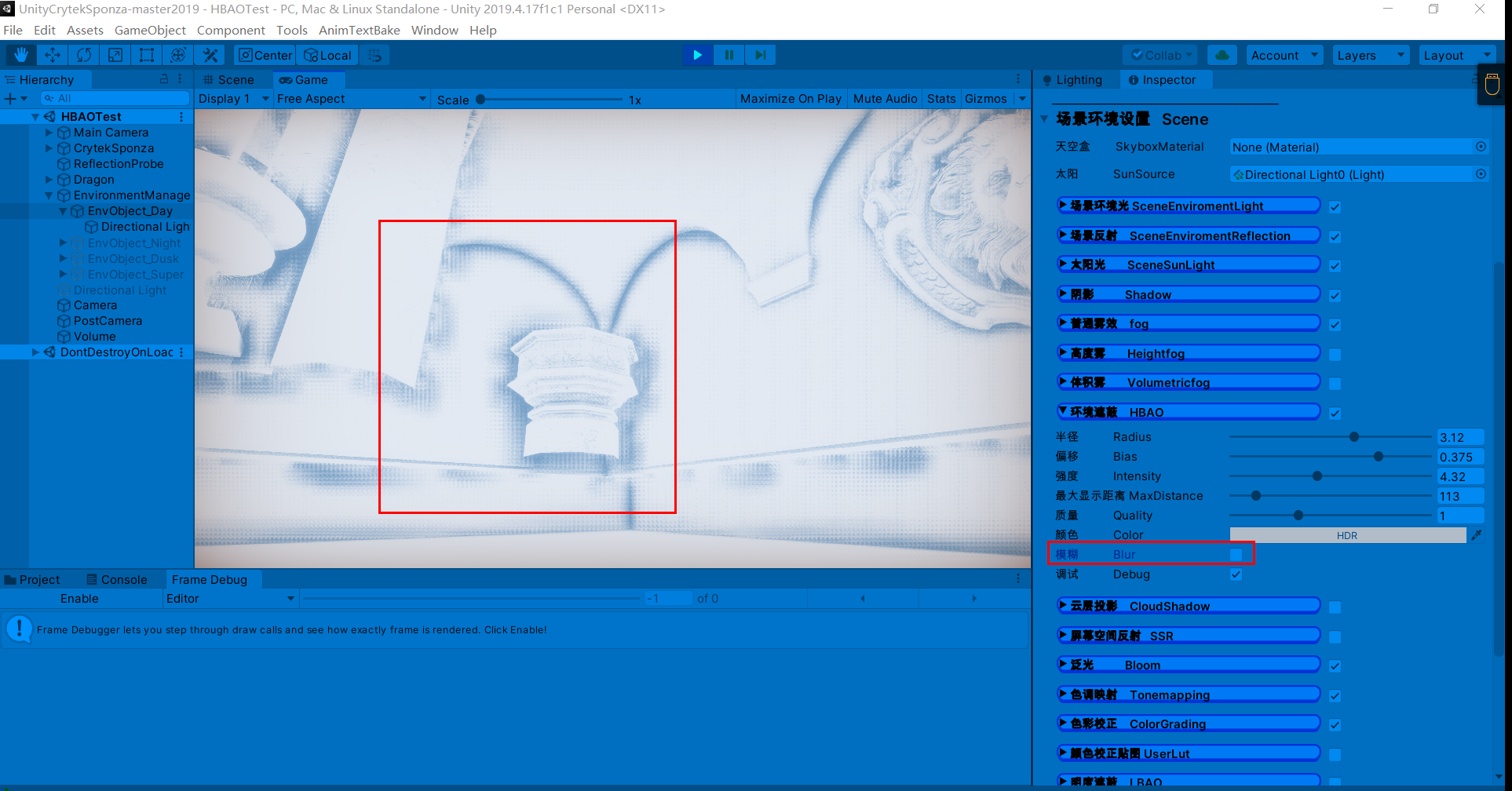The image size is (1512, 791).
Task: Go to previous frame debug event
Action: (863, 598)
